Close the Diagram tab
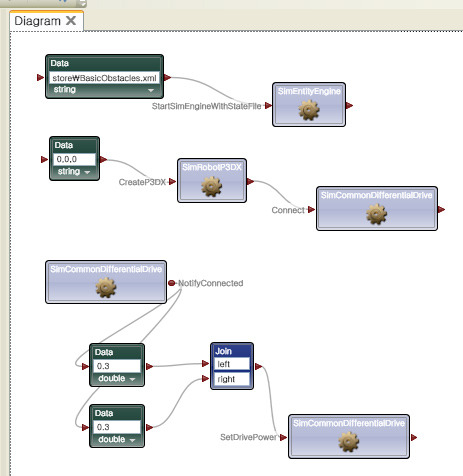463x476 pixels. pos(71,21)
